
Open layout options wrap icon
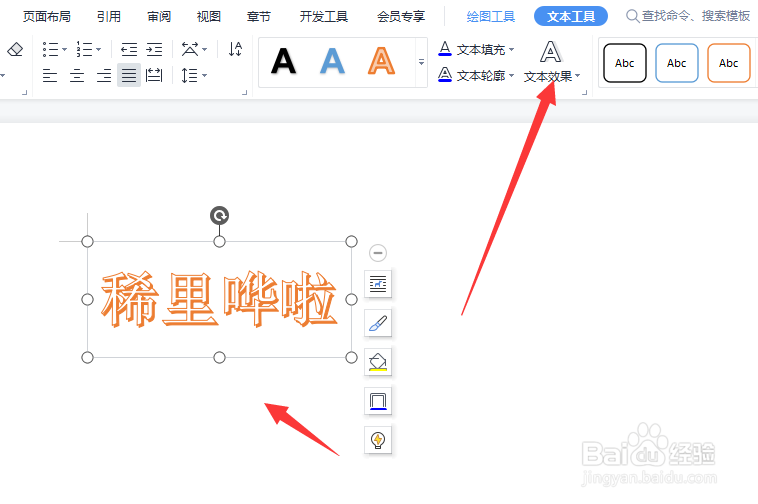(378, 284)
